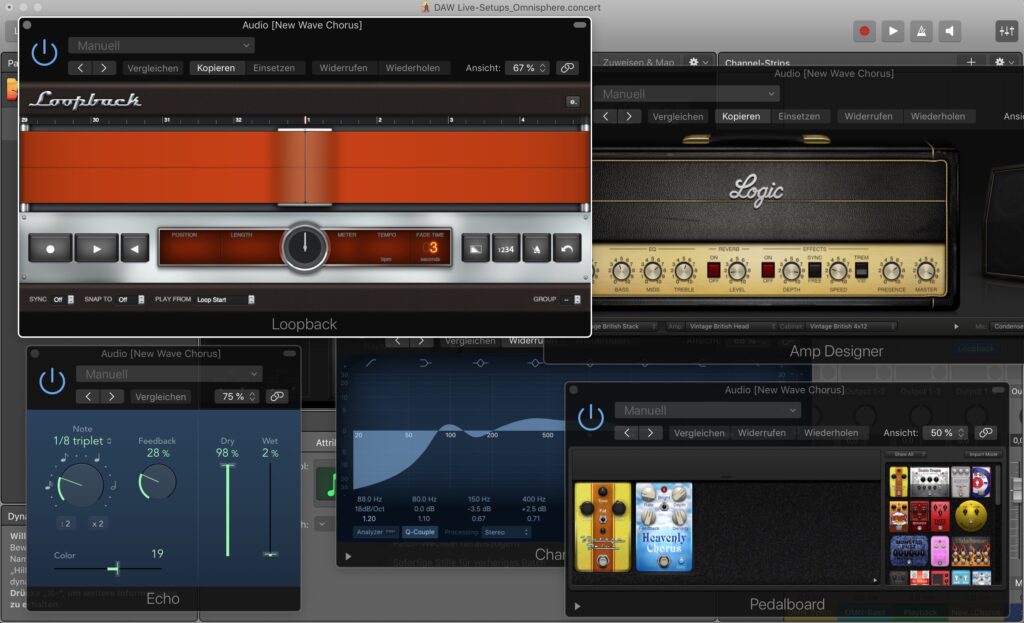Open the Pedalboard Show All filter menu
The height and width of the screenshot is (623, 1024).
[905, 454]
